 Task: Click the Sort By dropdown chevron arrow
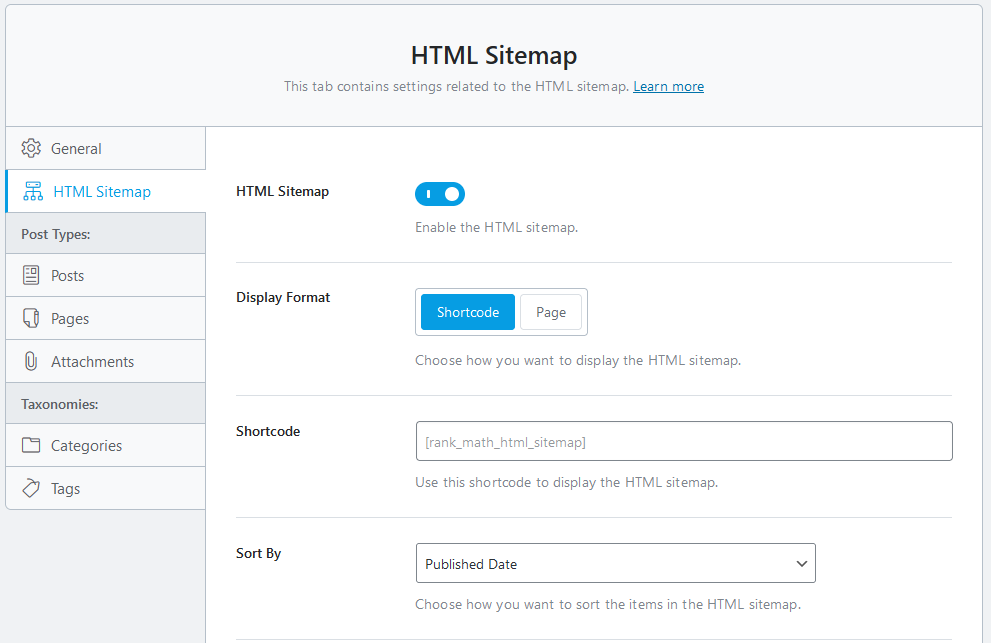point(801,563)
